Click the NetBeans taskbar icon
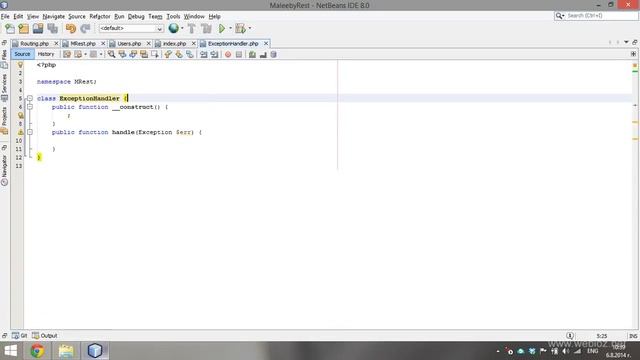 tap(95, 351)
